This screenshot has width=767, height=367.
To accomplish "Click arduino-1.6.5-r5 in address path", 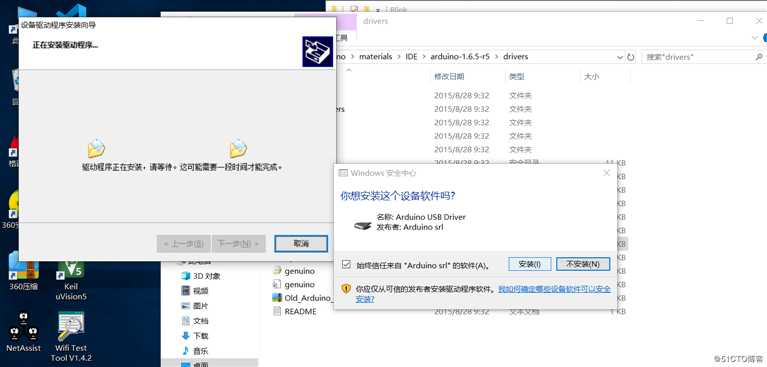I will coord(460,56).
